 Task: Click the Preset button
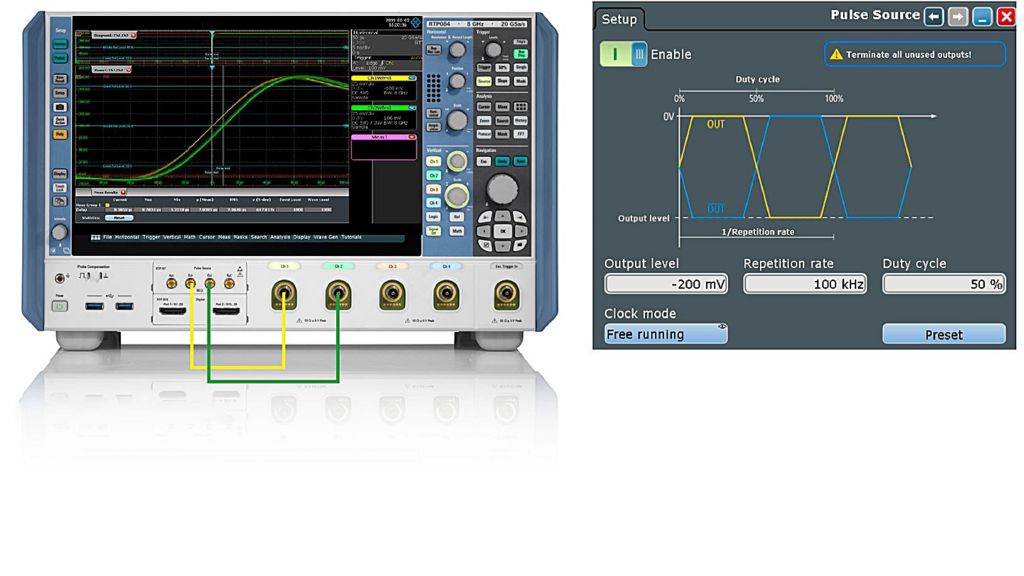(x=943, y=334)
